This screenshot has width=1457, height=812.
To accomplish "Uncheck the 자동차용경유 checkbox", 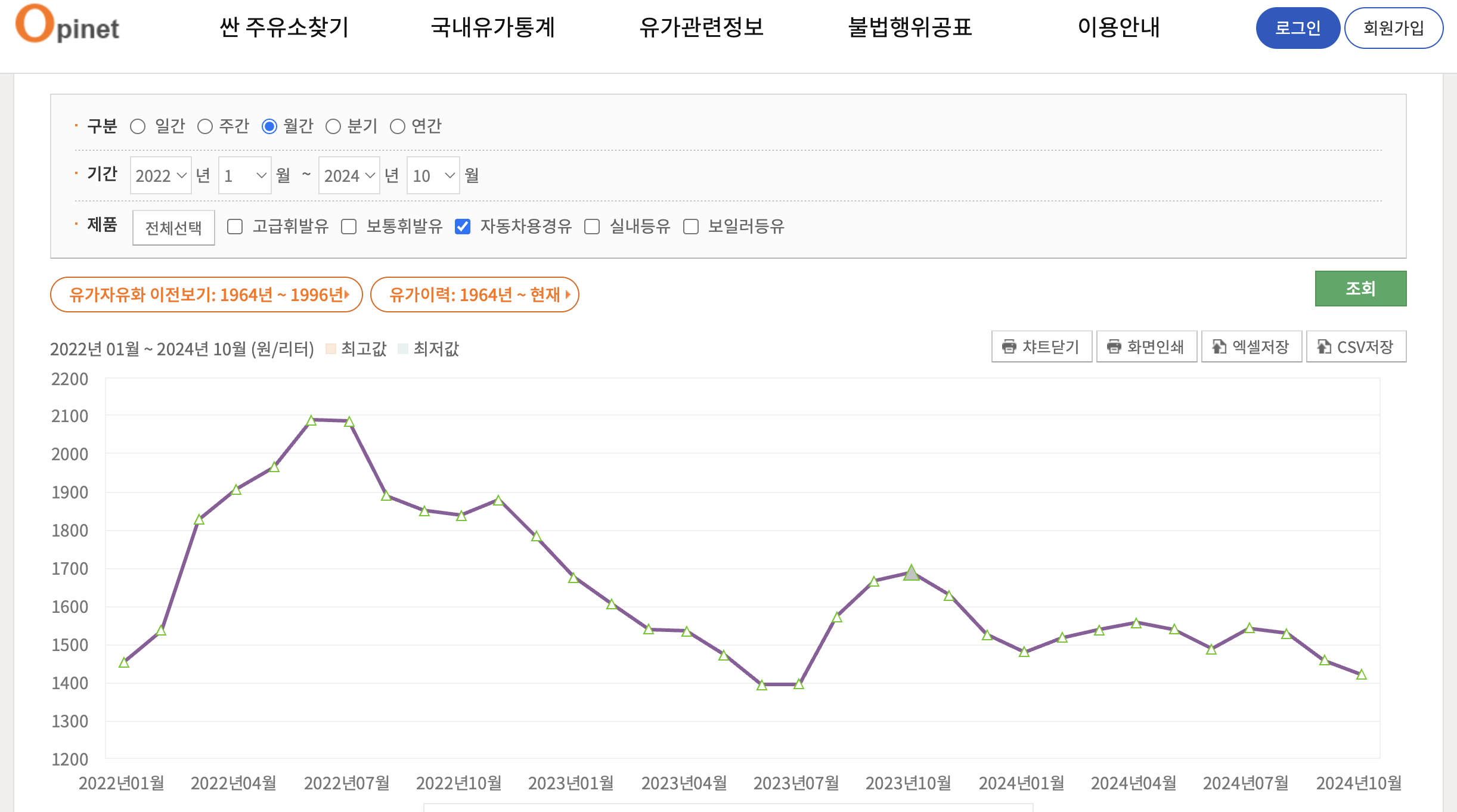I will (463, 227).
